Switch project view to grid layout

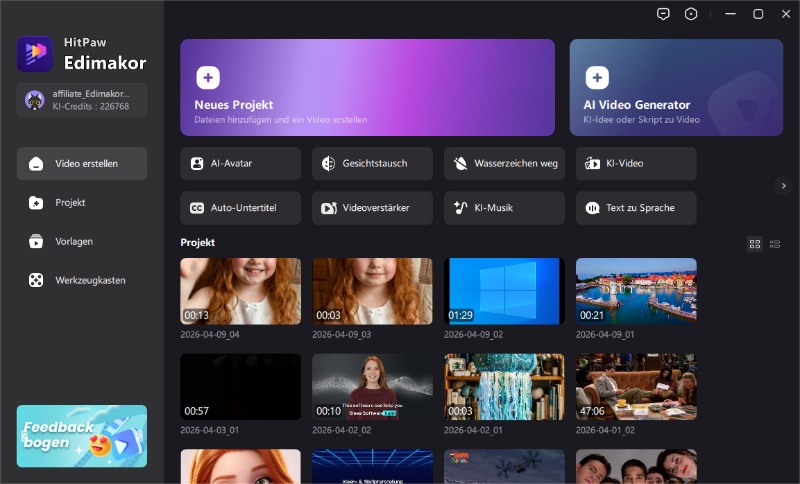point(755,243)
